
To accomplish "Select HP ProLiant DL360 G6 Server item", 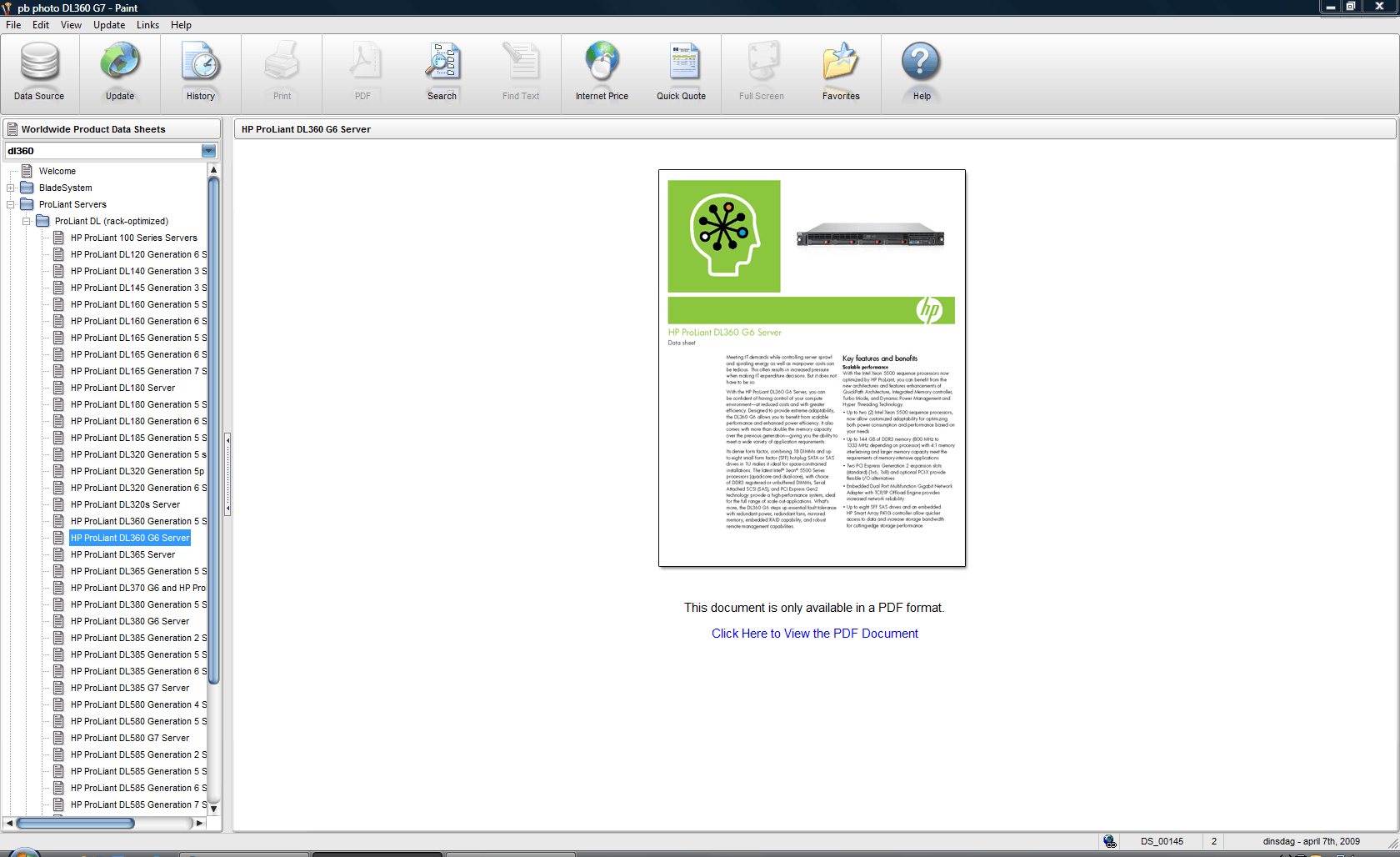I will tap(130, 538).
